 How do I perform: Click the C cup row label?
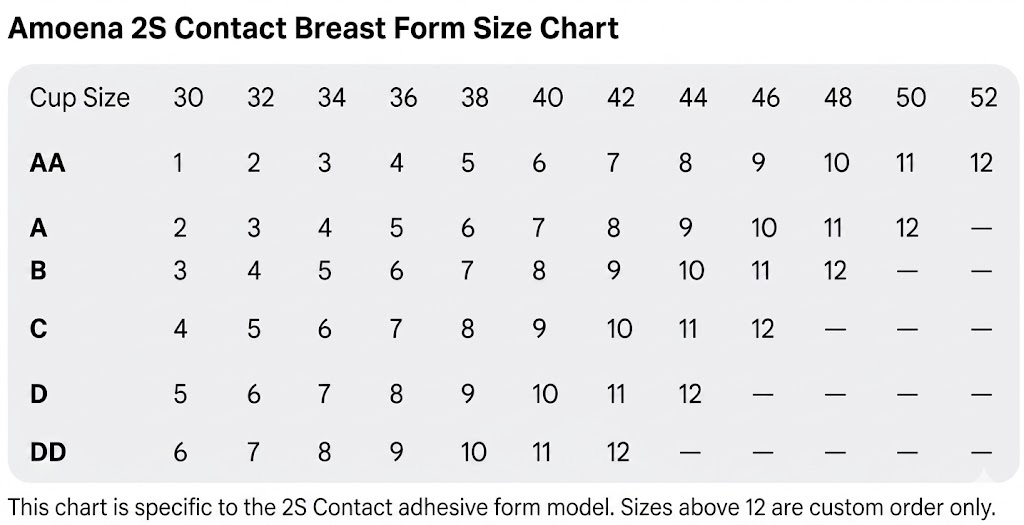[39, 328]
